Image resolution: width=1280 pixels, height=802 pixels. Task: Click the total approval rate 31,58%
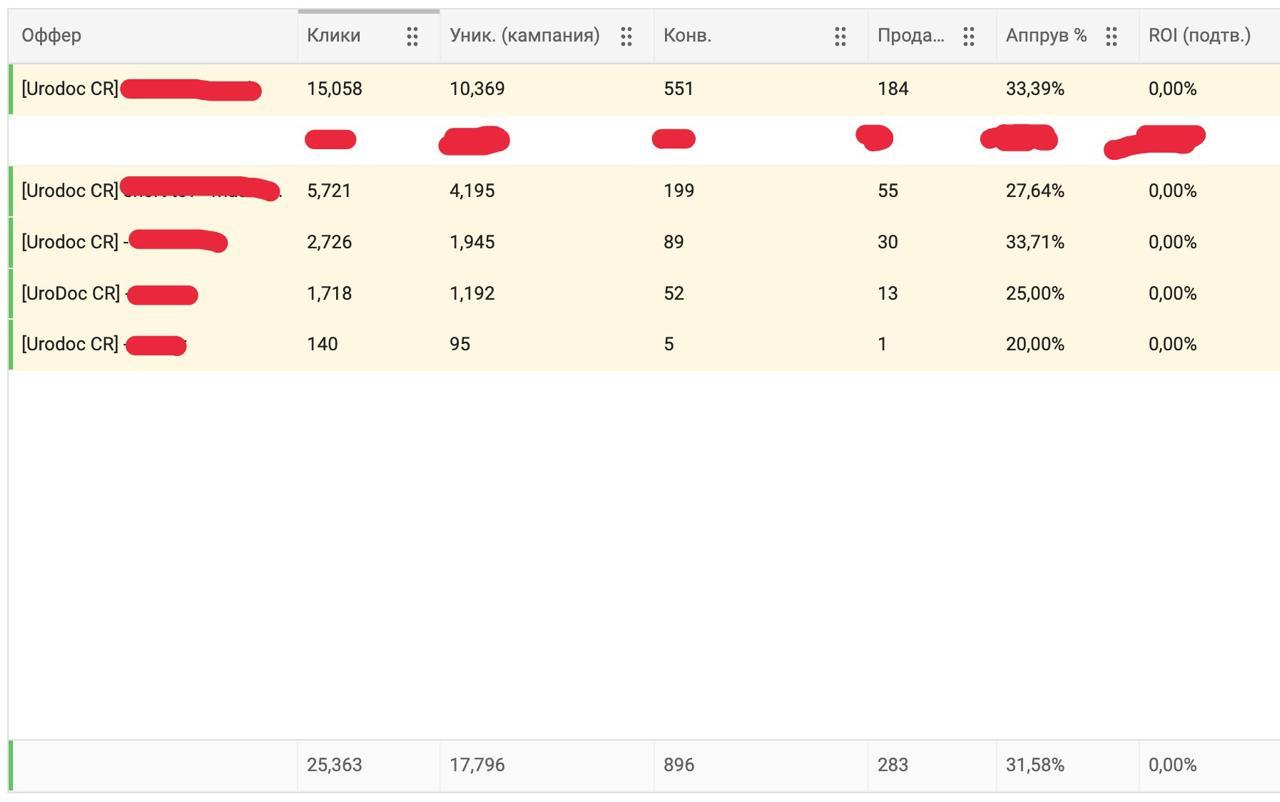click(x=1035, y=765)
